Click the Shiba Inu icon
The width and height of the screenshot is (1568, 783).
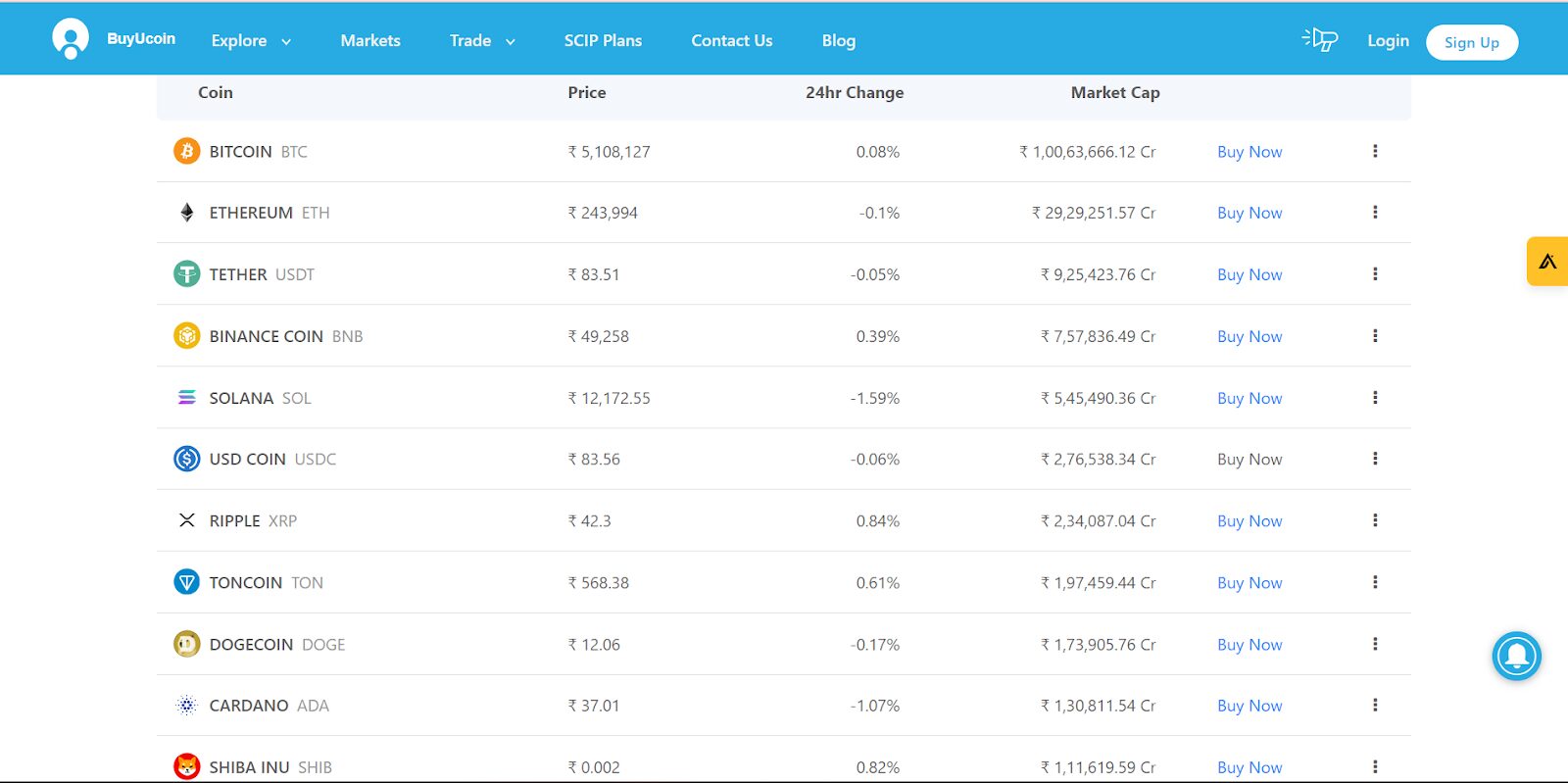186,766
